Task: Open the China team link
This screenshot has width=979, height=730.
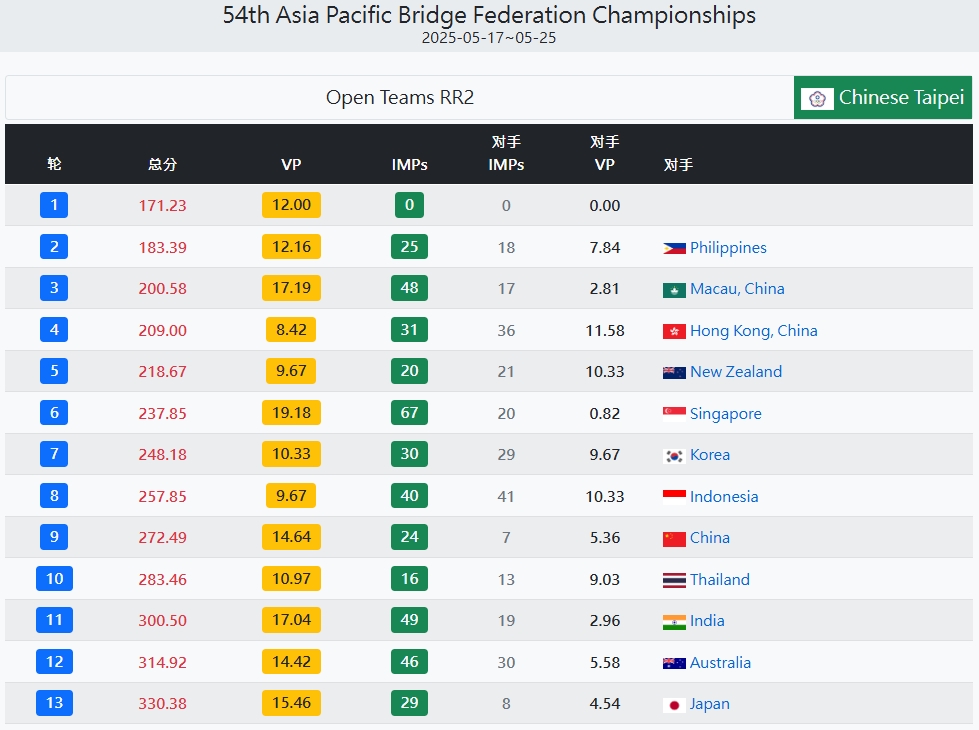Action: point(710,538)
